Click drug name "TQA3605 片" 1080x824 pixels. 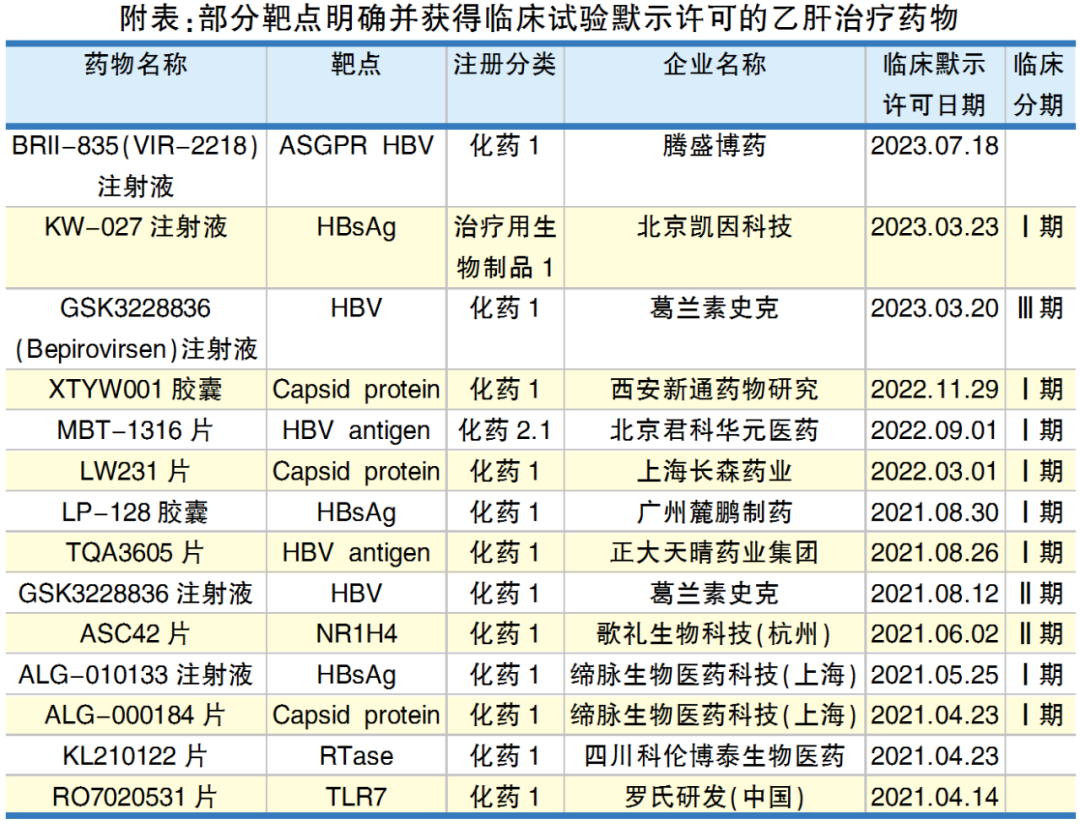pos(136,553)
